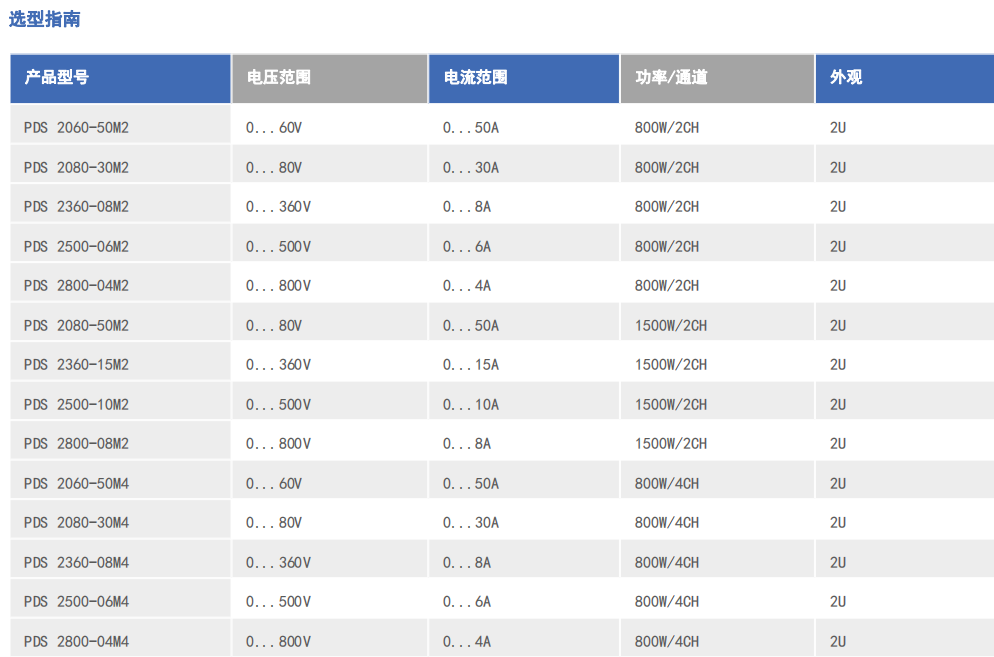Click 1500W/2CH in PDS 2500-10M2 row
The image size is (994, 657).
pos(671,405)
